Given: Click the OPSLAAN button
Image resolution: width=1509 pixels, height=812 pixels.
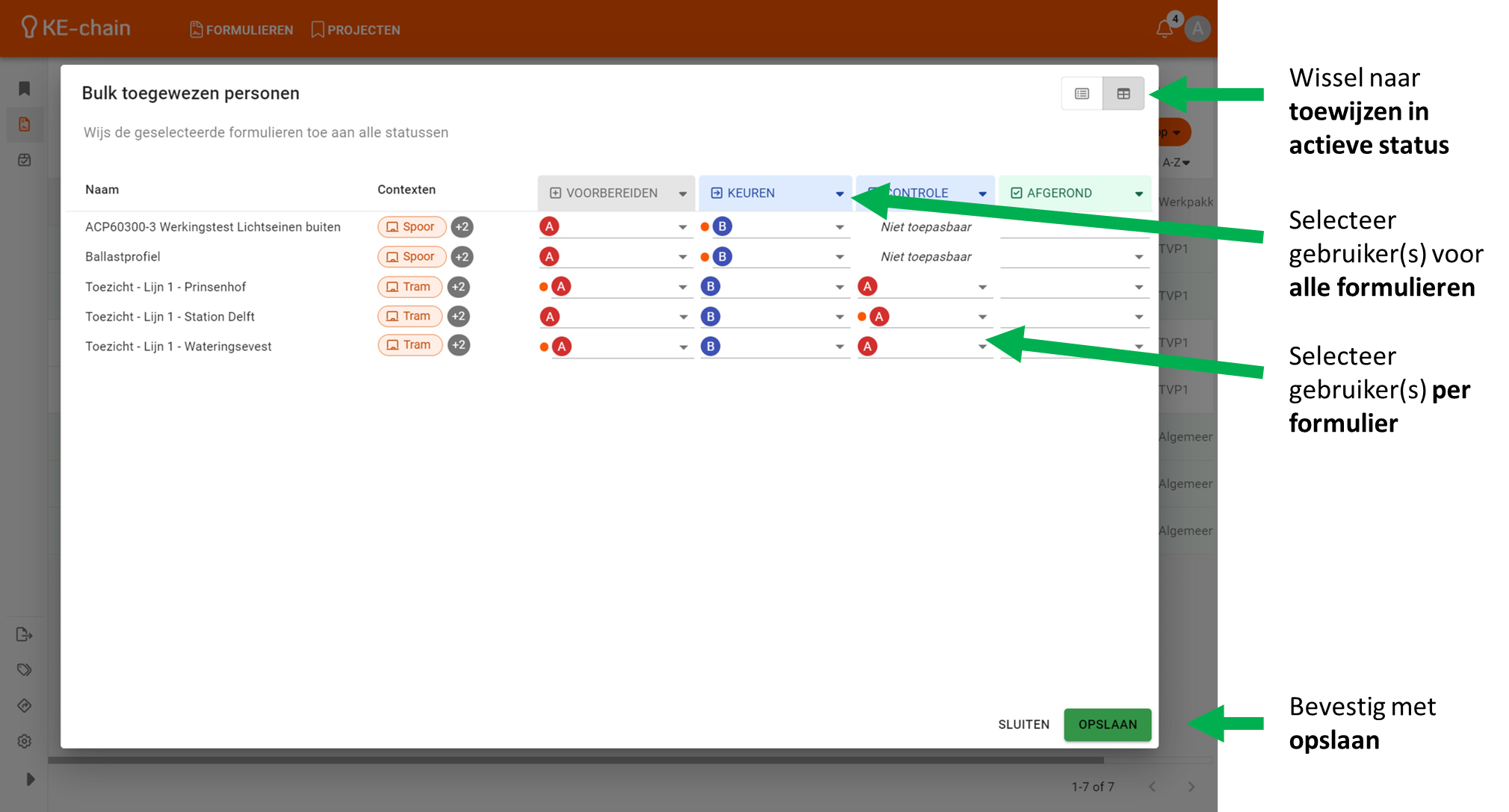Looking at the screenshot, I should pos(1107,725).
